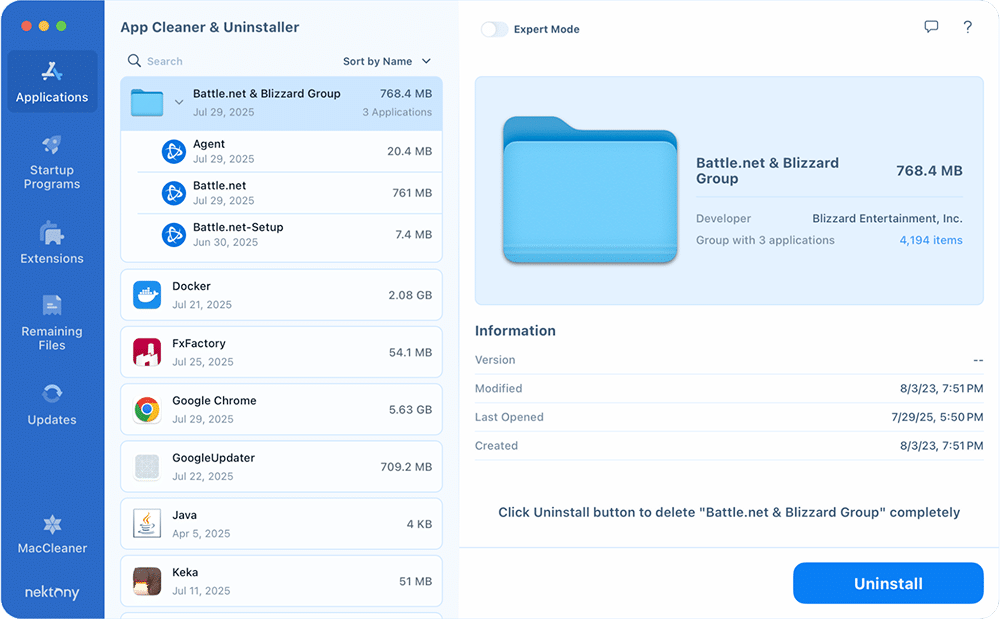Toggle the Expert Mode switch
The image size is (1000, 619).
point(494,29)
